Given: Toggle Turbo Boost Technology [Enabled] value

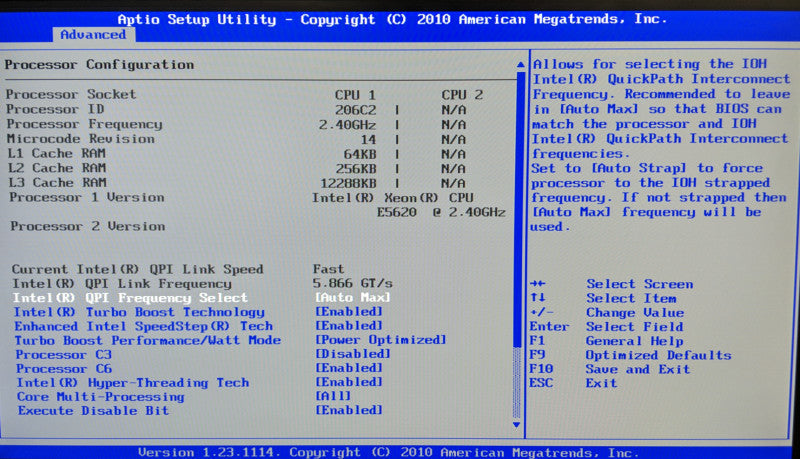Looking at the screenshot, I should point(349,312).
